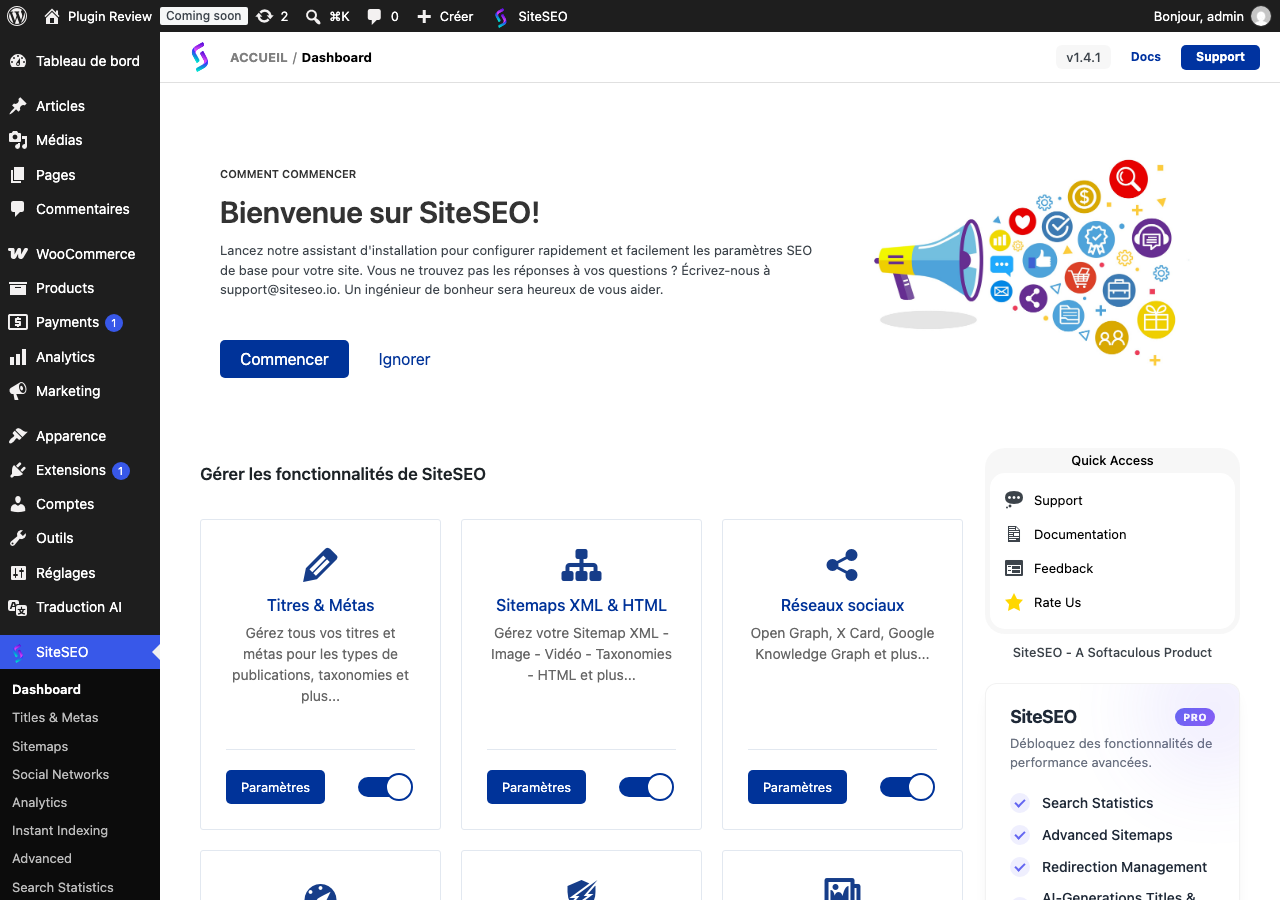Click the Apparence paintbrush icon

[x=18, y=436]
